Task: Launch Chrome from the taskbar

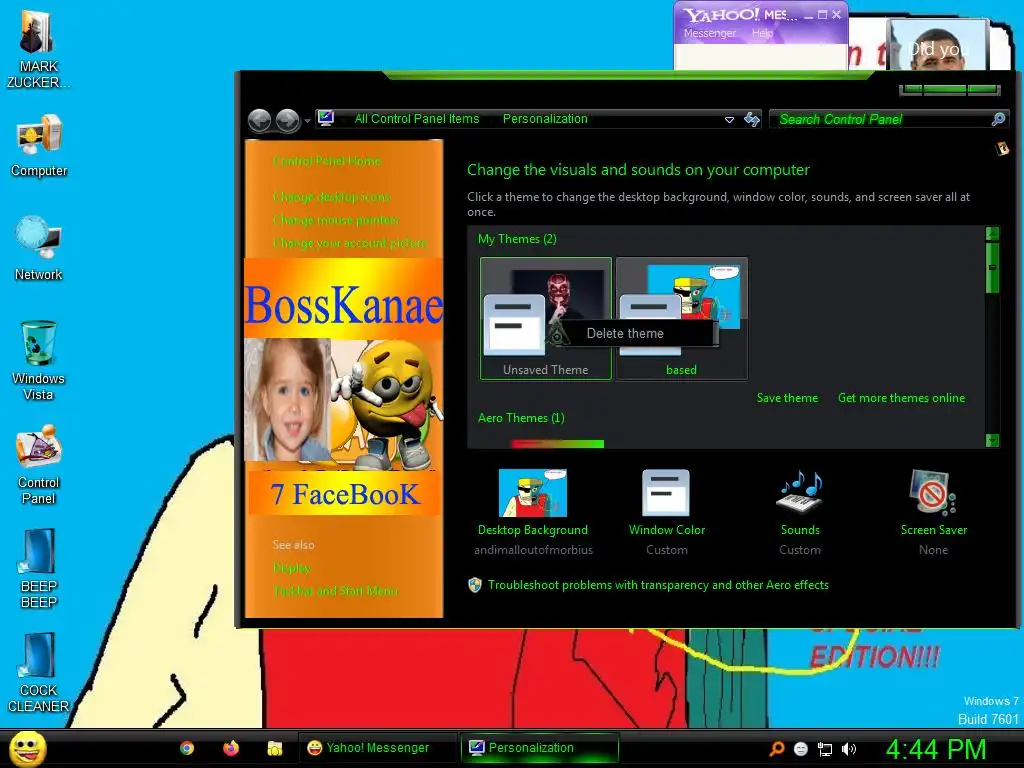Action: tap(187, 748)
